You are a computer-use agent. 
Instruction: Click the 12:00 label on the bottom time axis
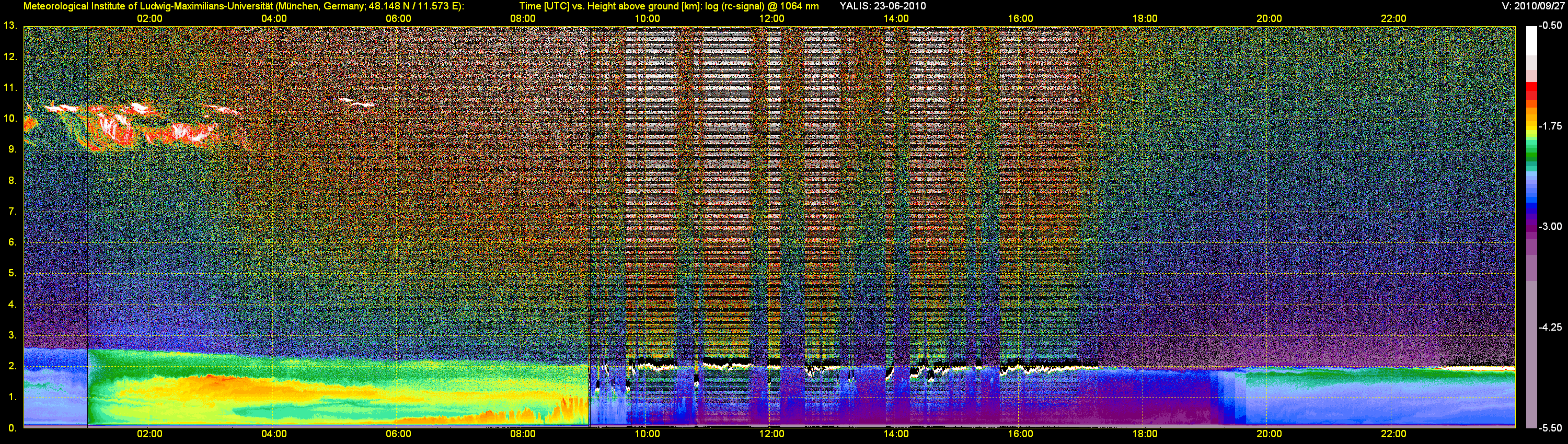[771, 434]
